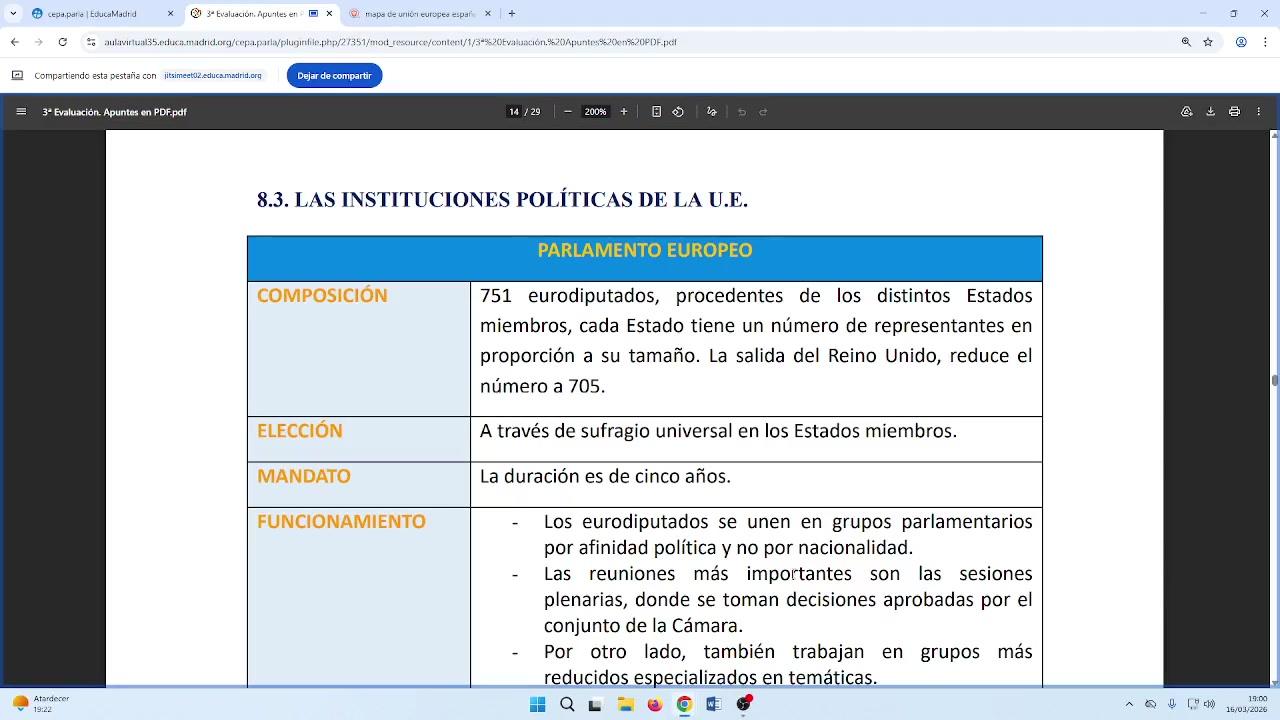Click the FUNCIONAMIENTO row label

click(341, 522)
